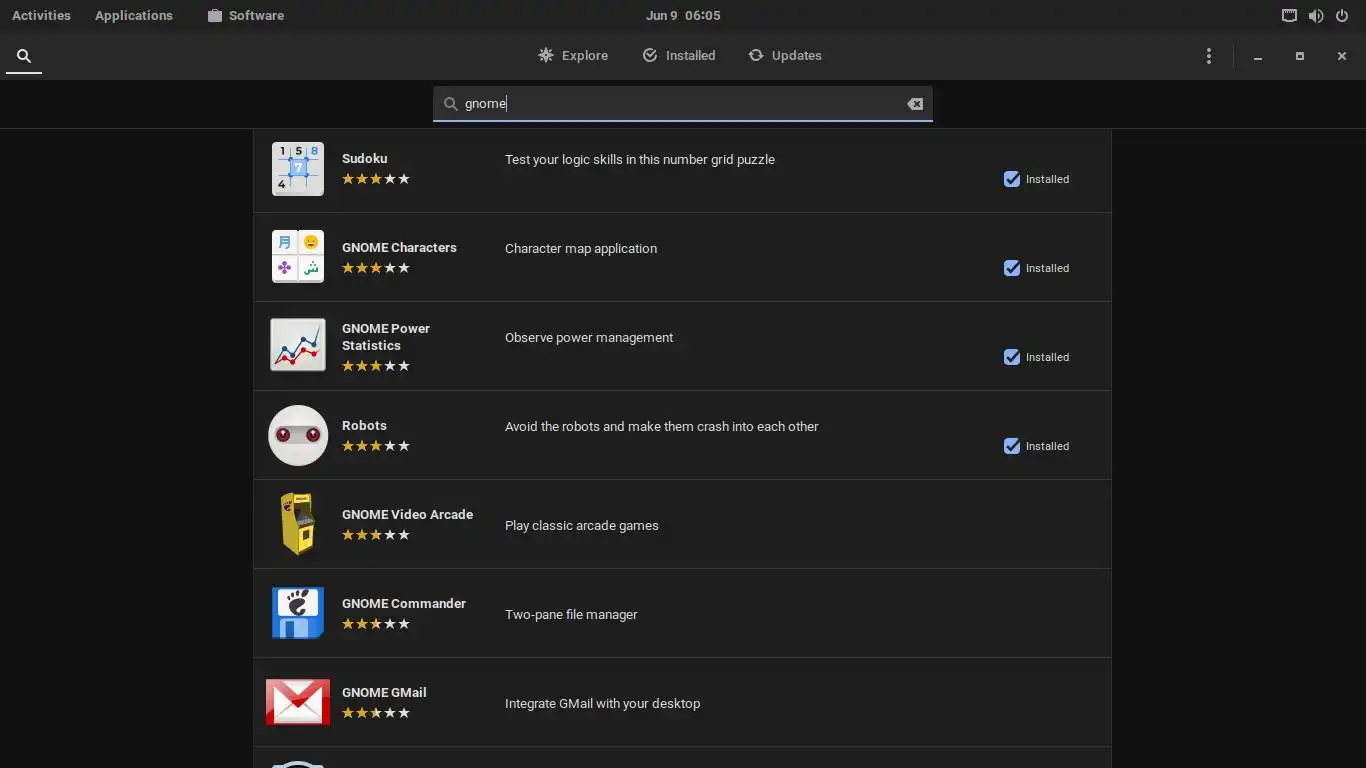Open the GNOME Characters title
Image resolution: width=1366 pixels, height=768 pixels.
coord(399,248)
